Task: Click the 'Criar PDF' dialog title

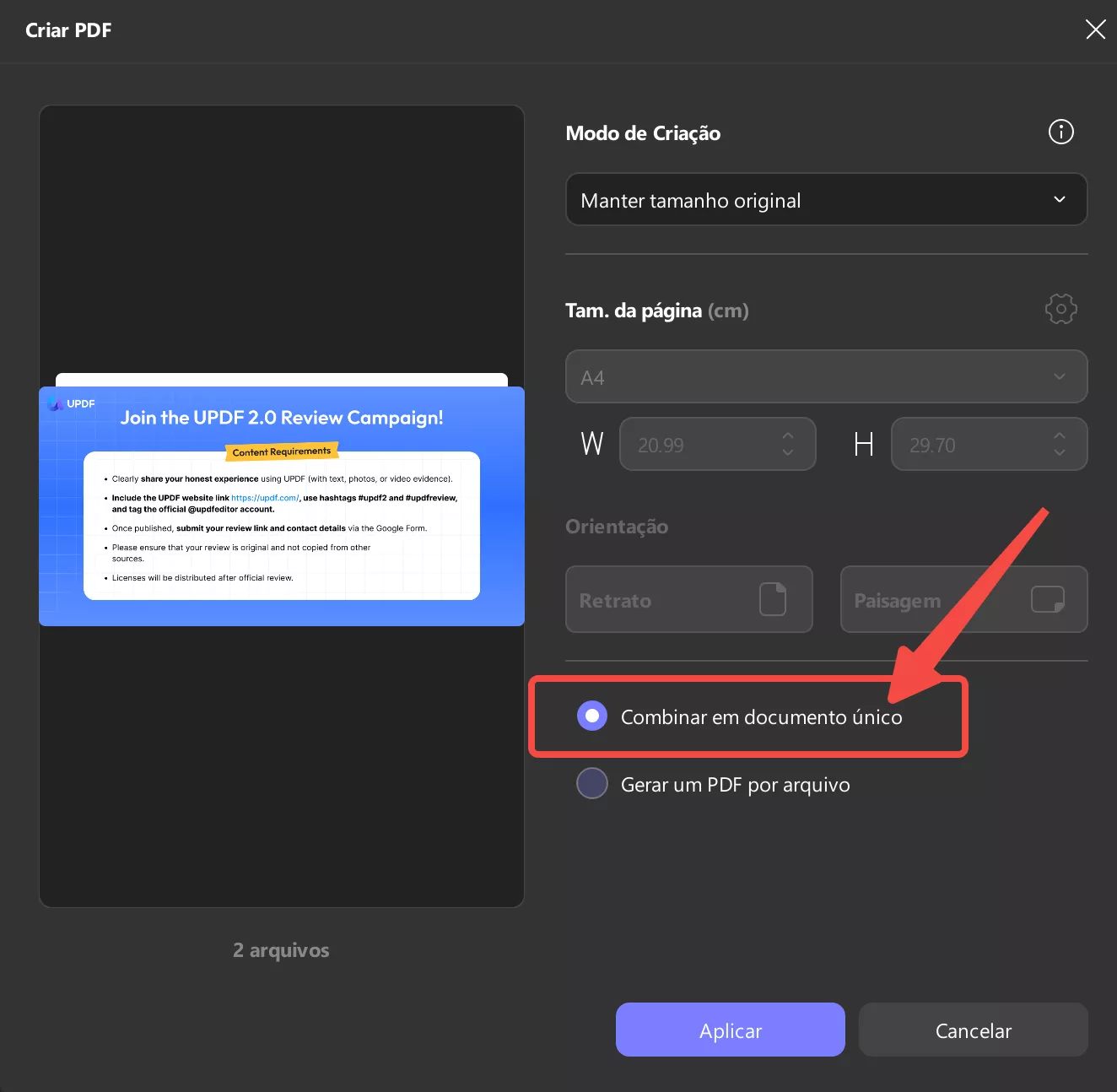Action: coord(68,30)
